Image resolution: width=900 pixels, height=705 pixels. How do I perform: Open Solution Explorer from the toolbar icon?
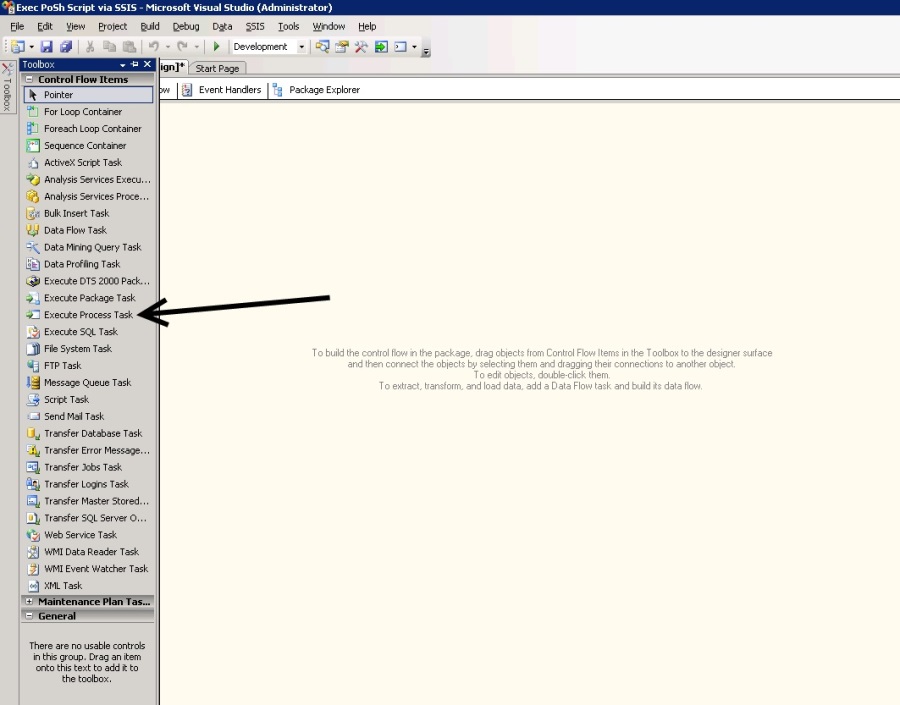point(323,47)
